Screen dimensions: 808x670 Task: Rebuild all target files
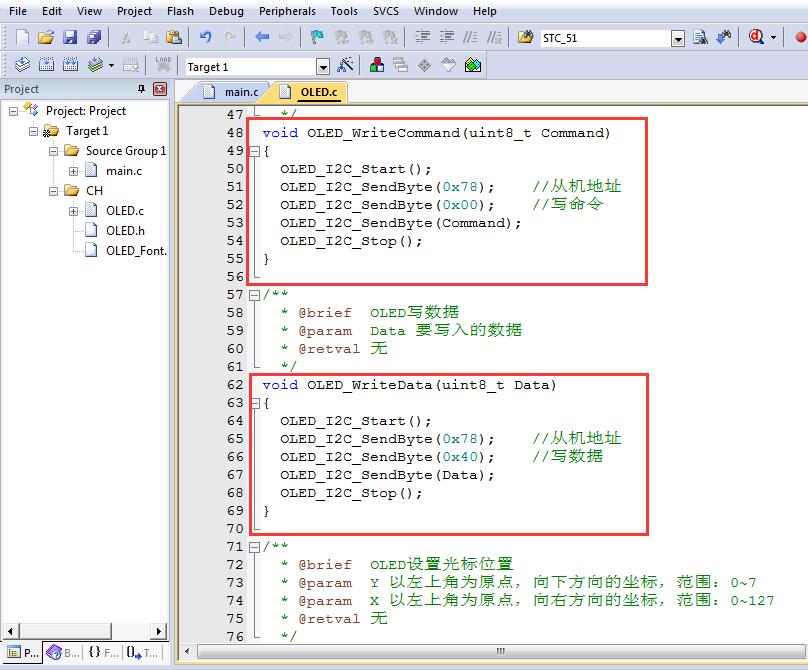[x=71, y=65]
